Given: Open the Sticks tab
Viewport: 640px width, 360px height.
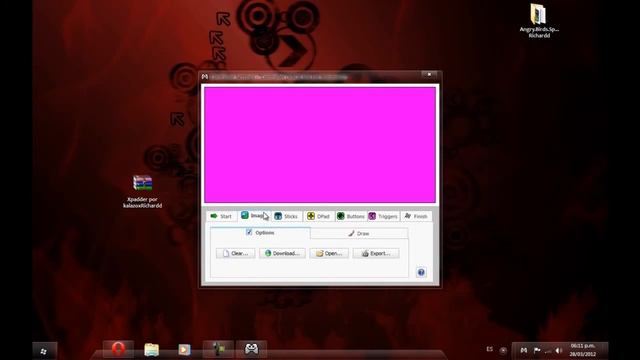Looking at the screenshot, I should click(287, 216).
